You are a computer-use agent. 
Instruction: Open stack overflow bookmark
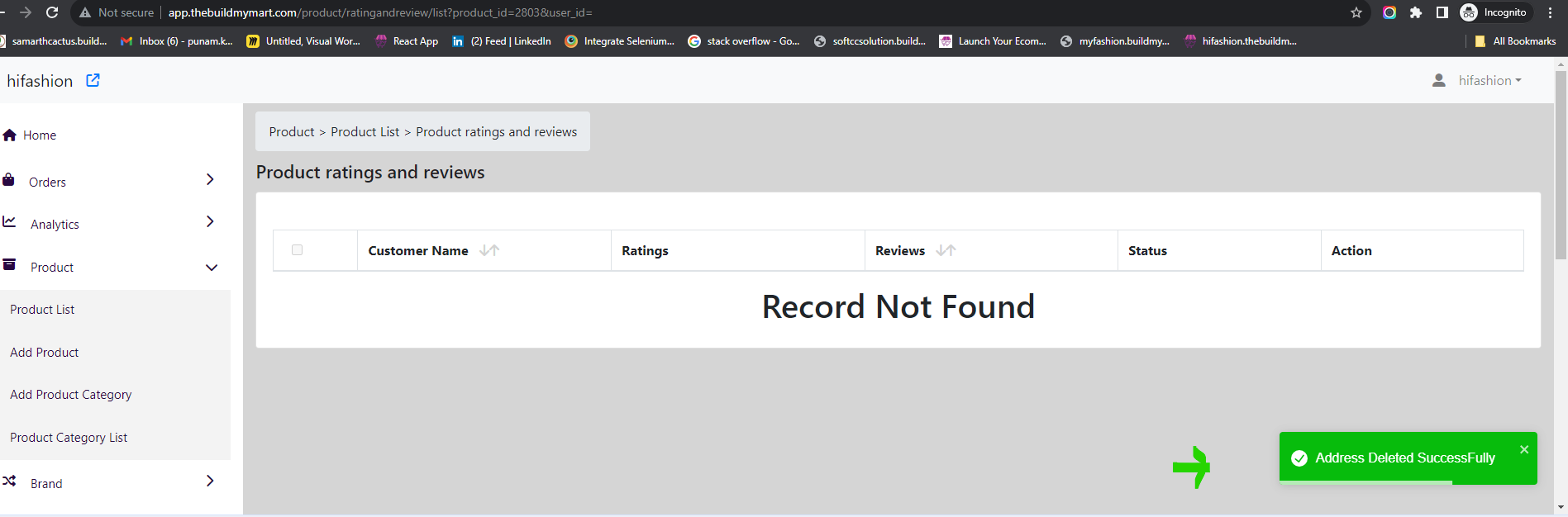click(x=744, y=40)
